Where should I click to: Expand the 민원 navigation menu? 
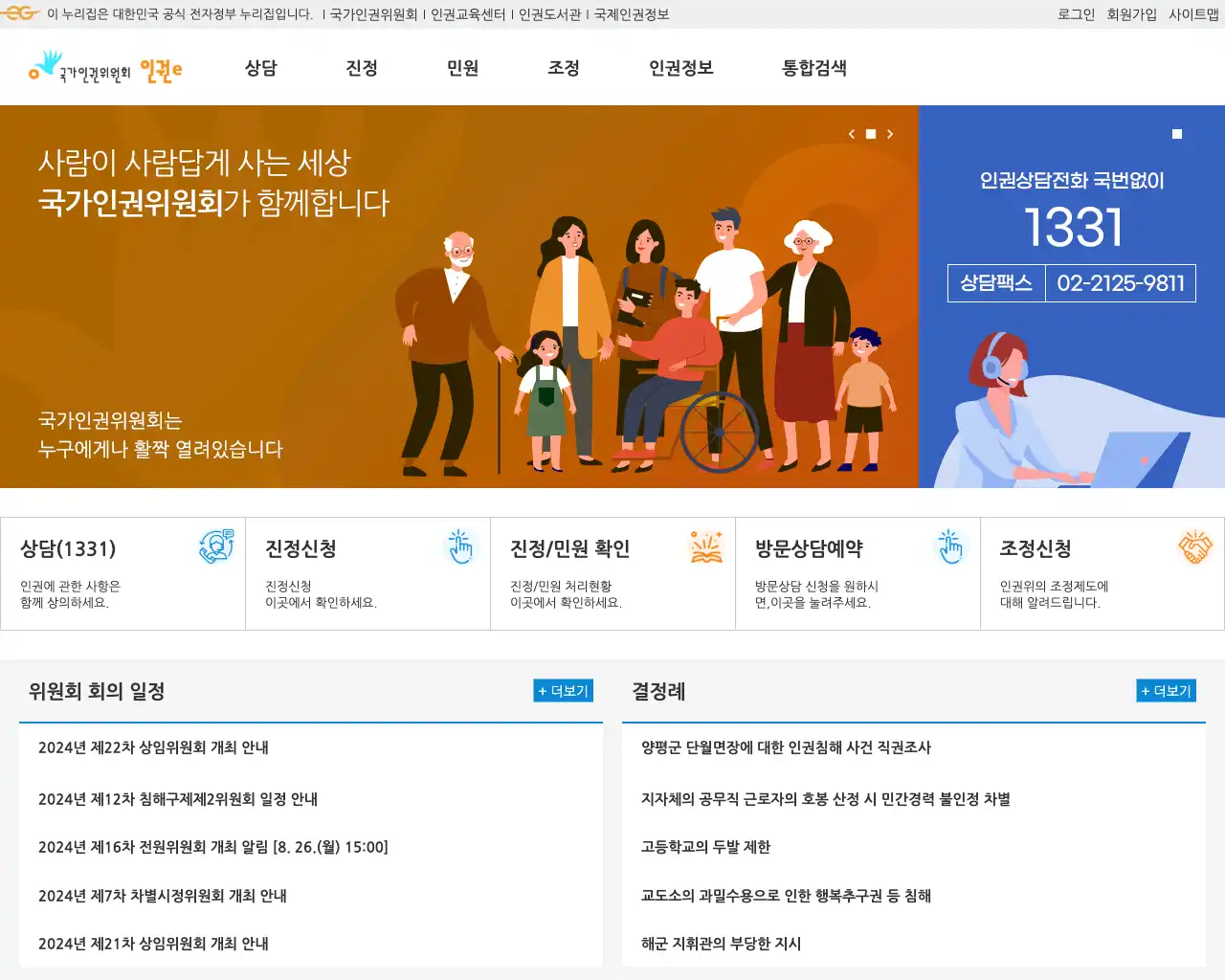[x=463, y=68]
